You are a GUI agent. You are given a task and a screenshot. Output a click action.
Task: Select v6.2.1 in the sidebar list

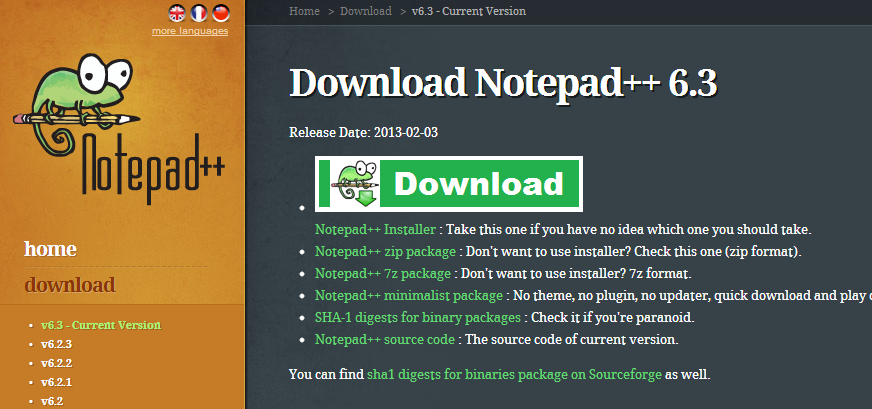click(56, 382)
